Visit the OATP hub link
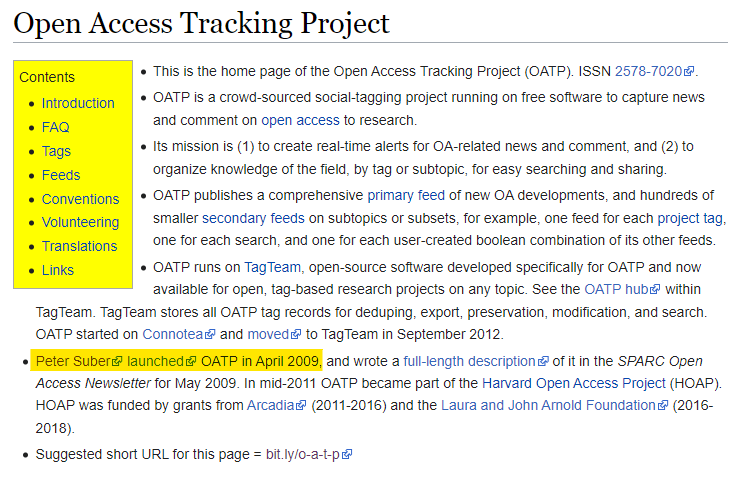Screen dimensions: 735x477 tap(616, 289)
